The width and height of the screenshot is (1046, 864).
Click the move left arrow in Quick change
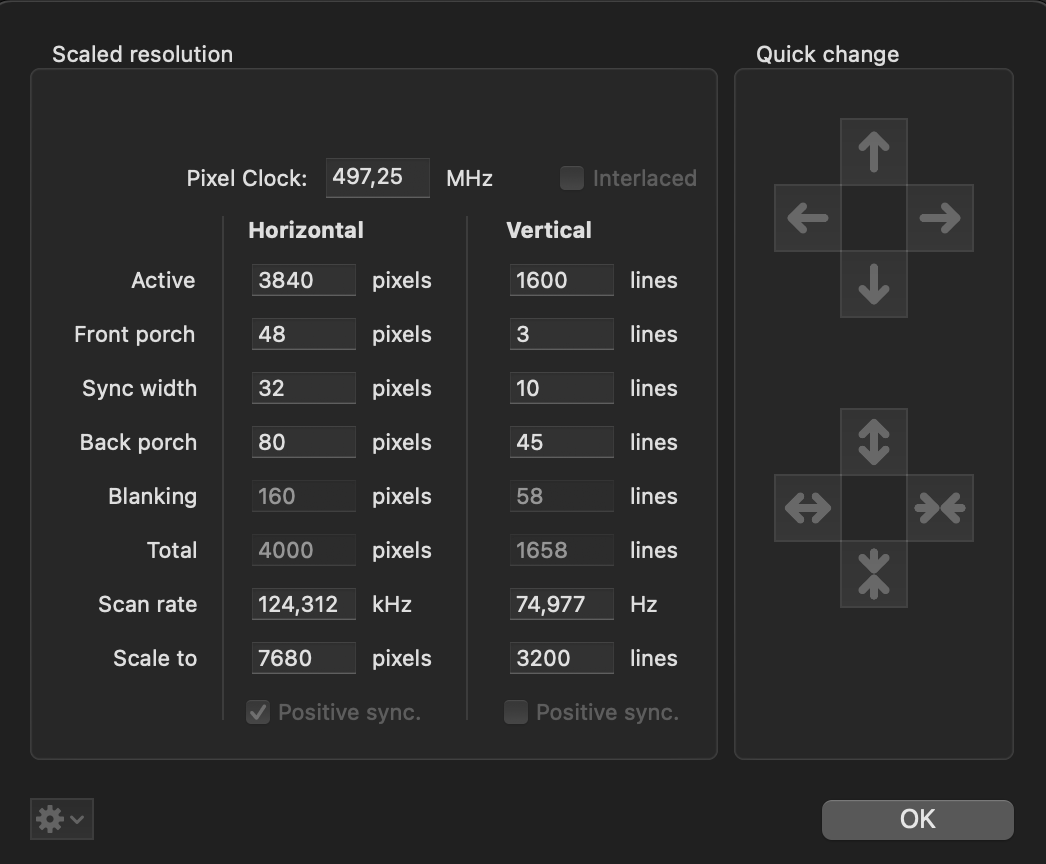(808, 218)
